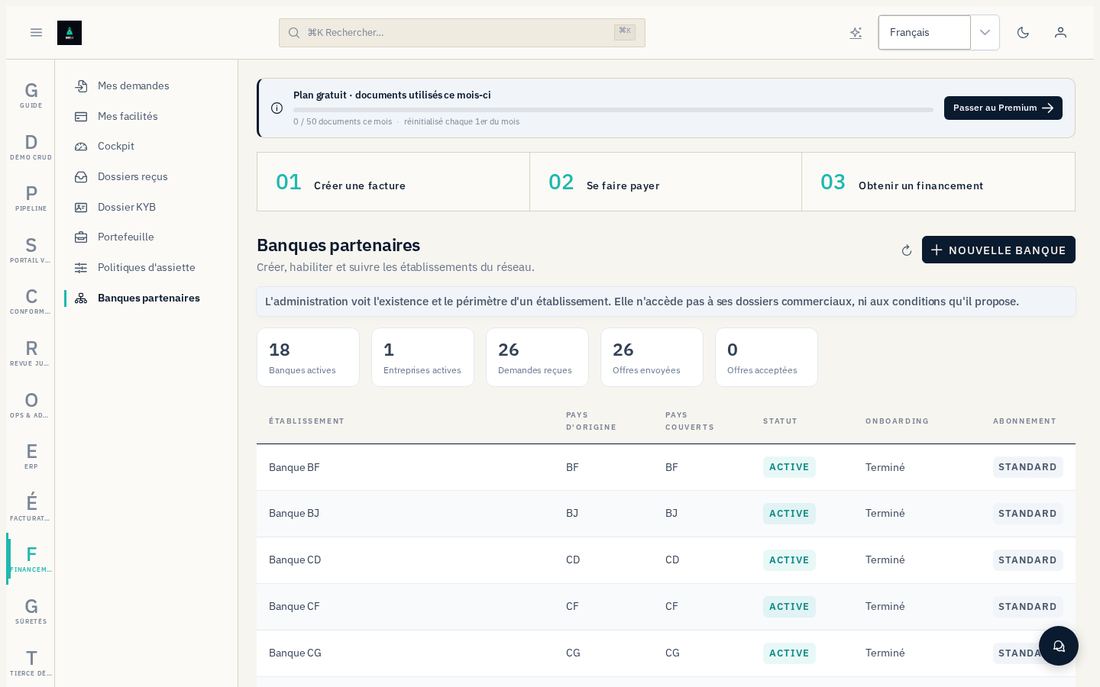Go to Mes demandes
This screenshot has height=687, width=1100.
click(133, 86)
